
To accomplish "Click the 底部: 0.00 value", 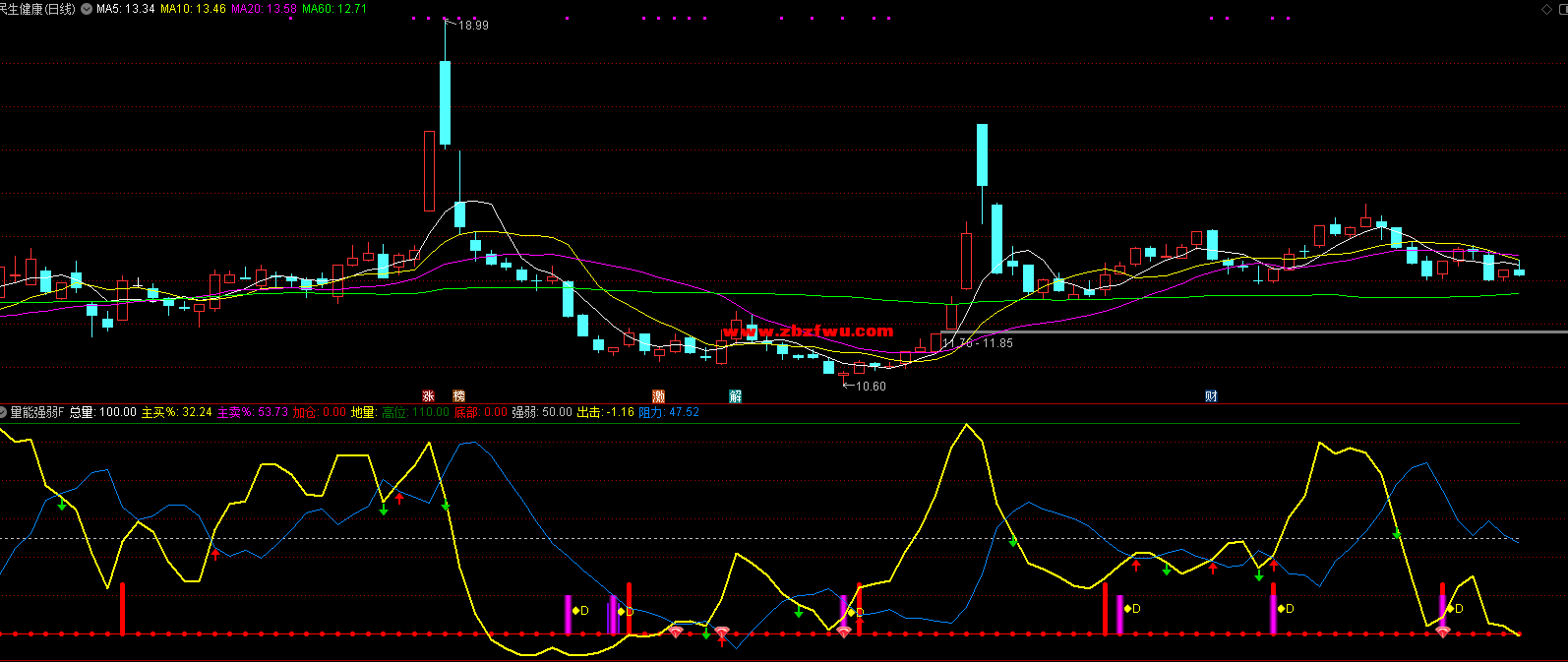I will [x=481, y=412].
